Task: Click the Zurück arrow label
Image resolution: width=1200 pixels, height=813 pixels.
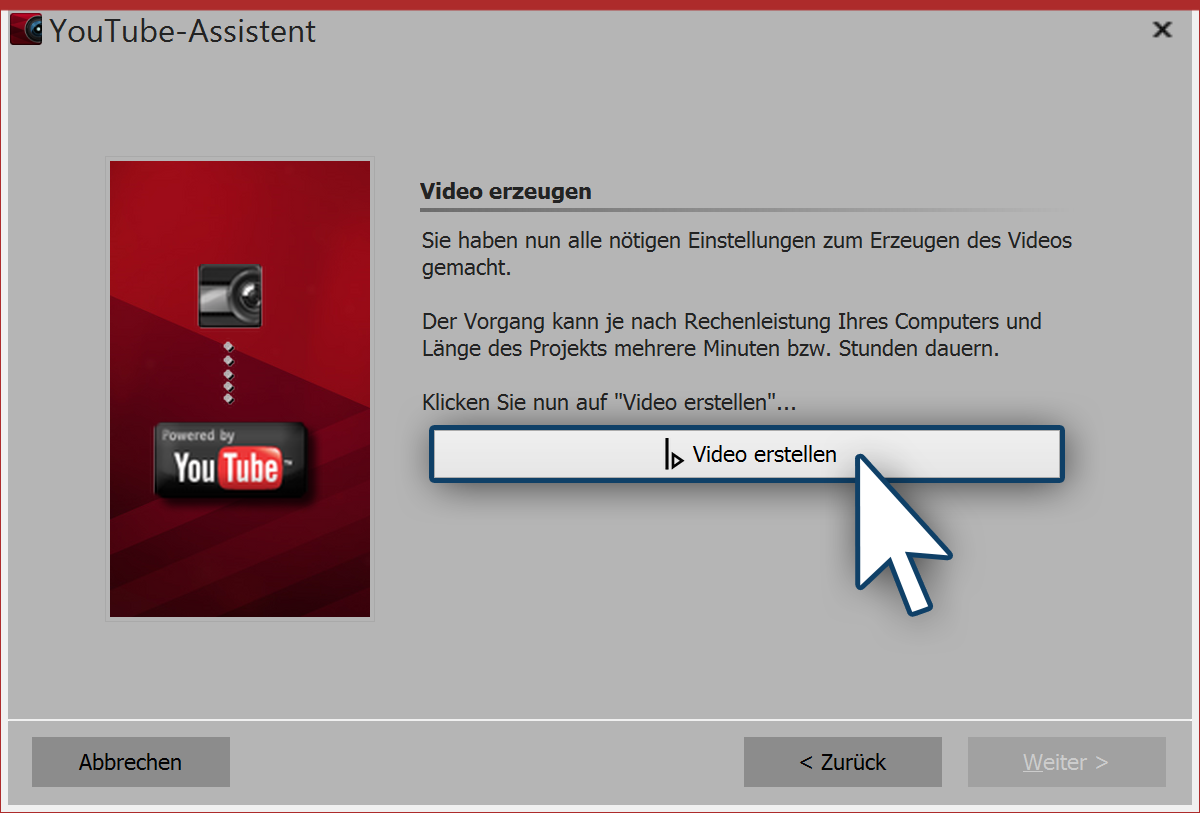Action: pyautogui.click(x=808, y=762)
